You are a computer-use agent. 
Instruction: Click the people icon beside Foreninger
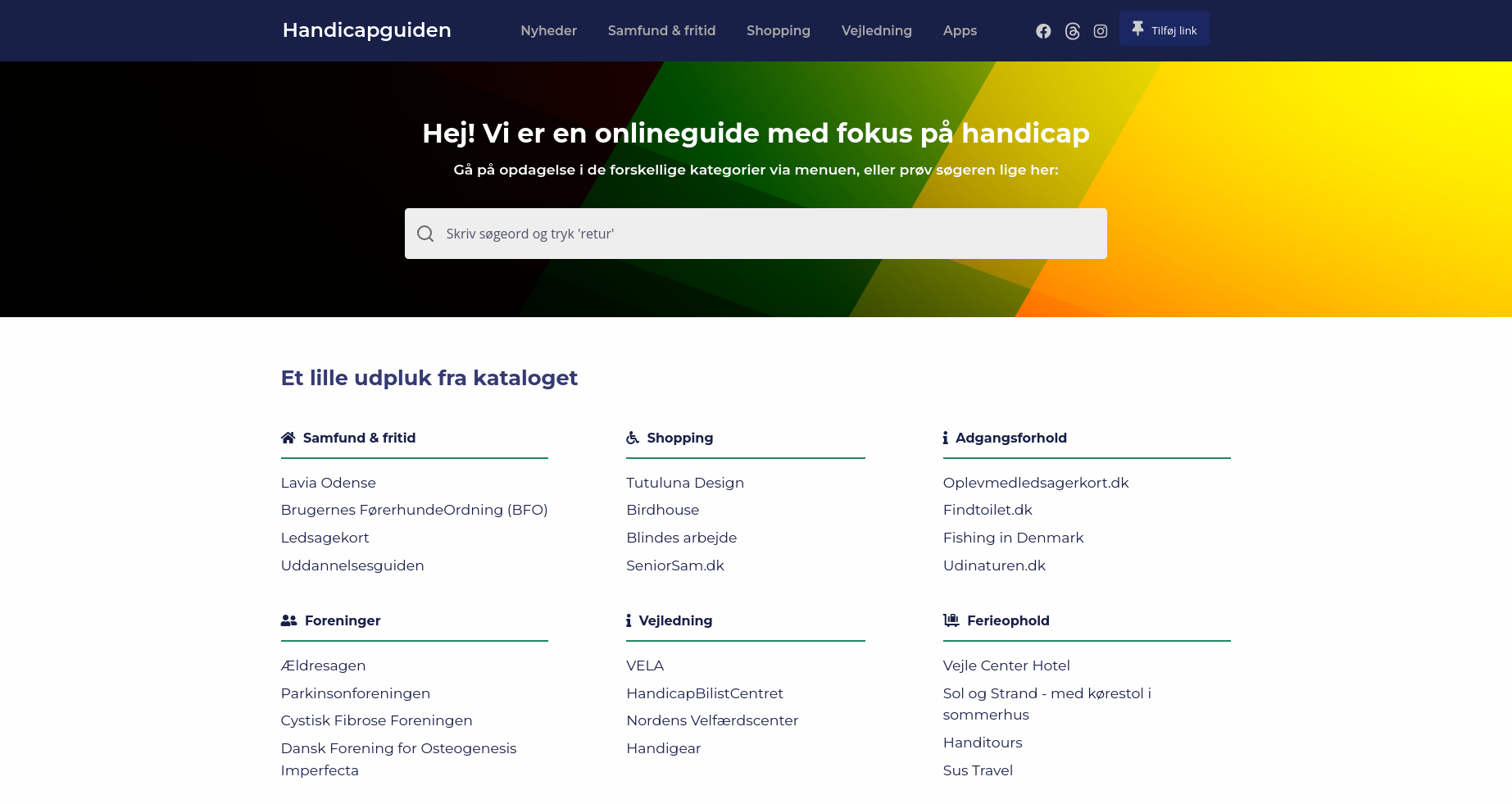[x=288, y=620]
